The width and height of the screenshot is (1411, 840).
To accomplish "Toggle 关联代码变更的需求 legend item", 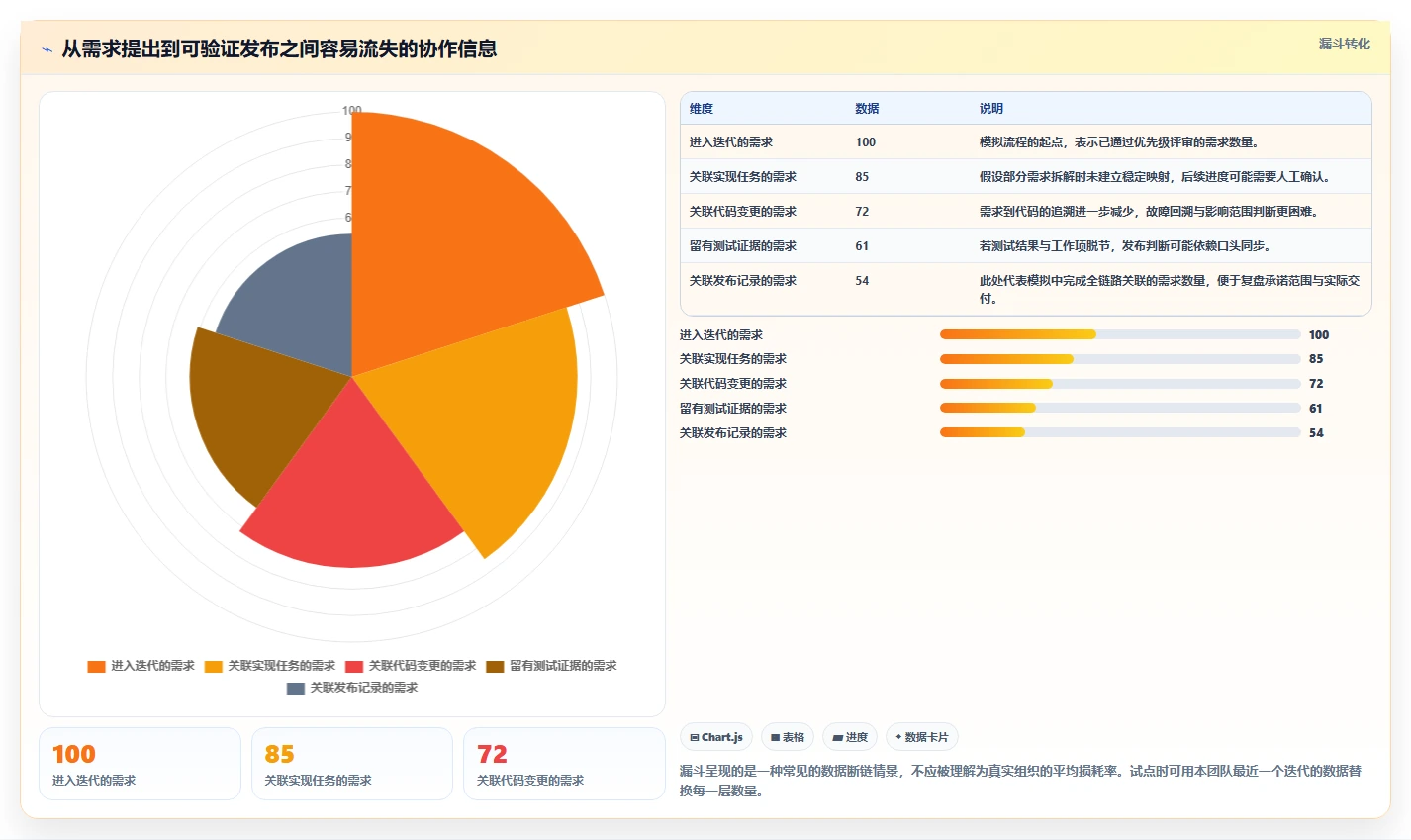I will 411,666.
